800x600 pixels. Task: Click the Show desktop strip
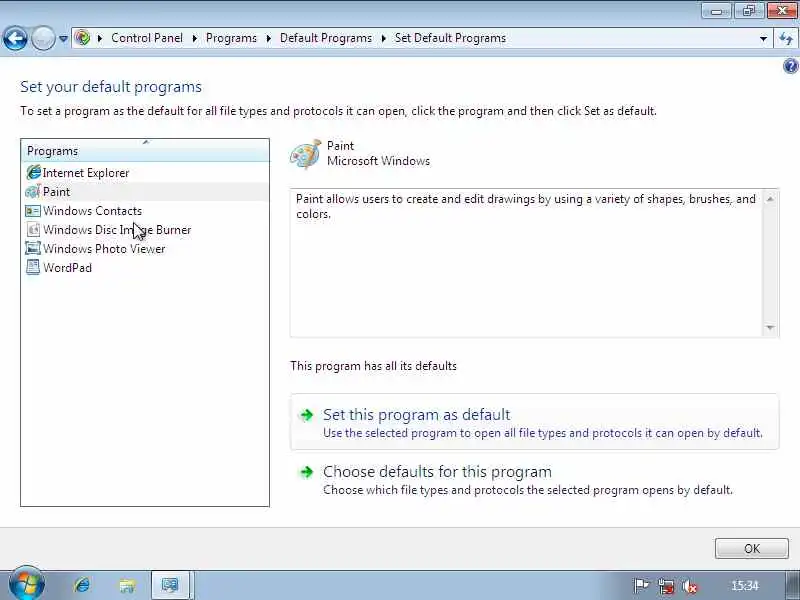click(x=792, y=585)
